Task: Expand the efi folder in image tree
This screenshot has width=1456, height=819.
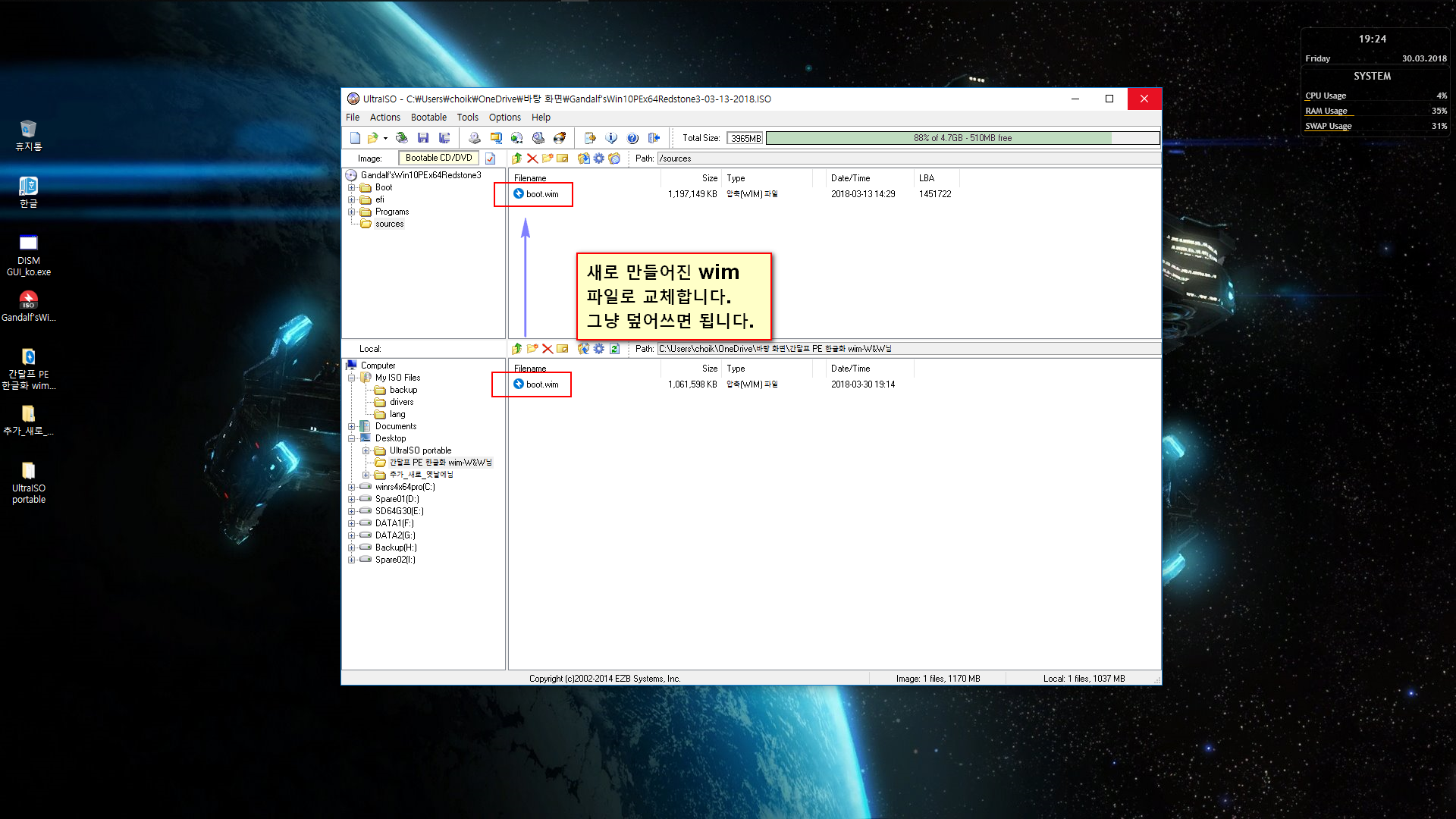Action: coord(352,199)
